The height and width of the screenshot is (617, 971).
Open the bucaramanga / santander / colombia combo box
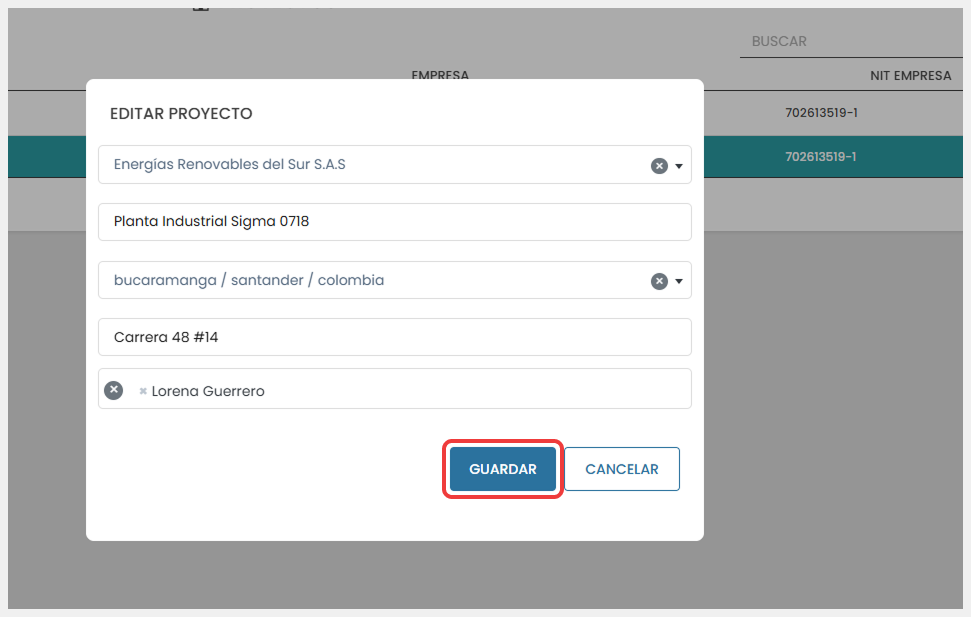point(370,281)
